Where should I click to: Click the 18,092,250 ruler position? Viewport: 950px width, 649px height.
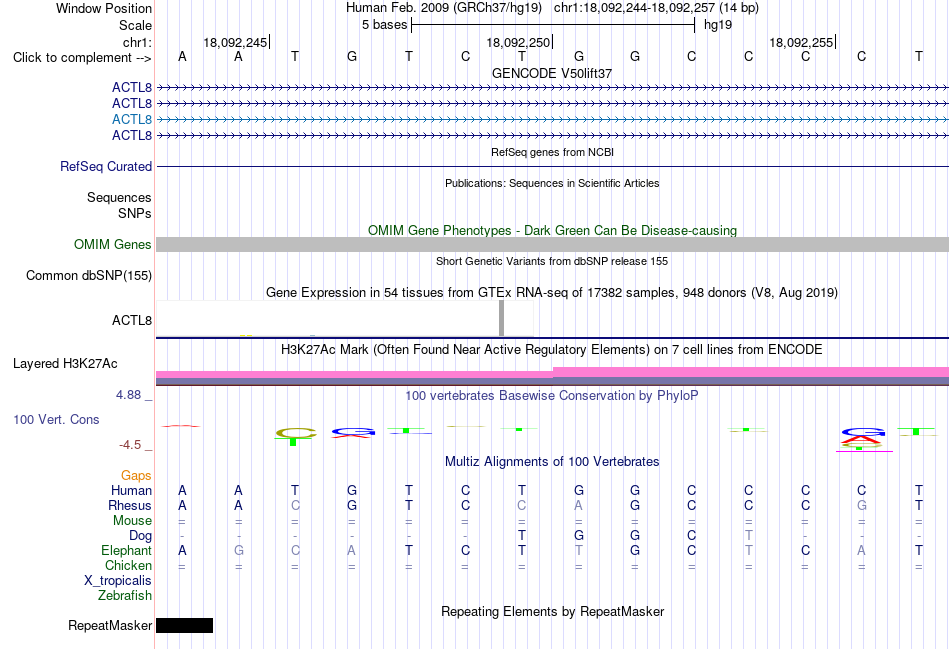518,42
